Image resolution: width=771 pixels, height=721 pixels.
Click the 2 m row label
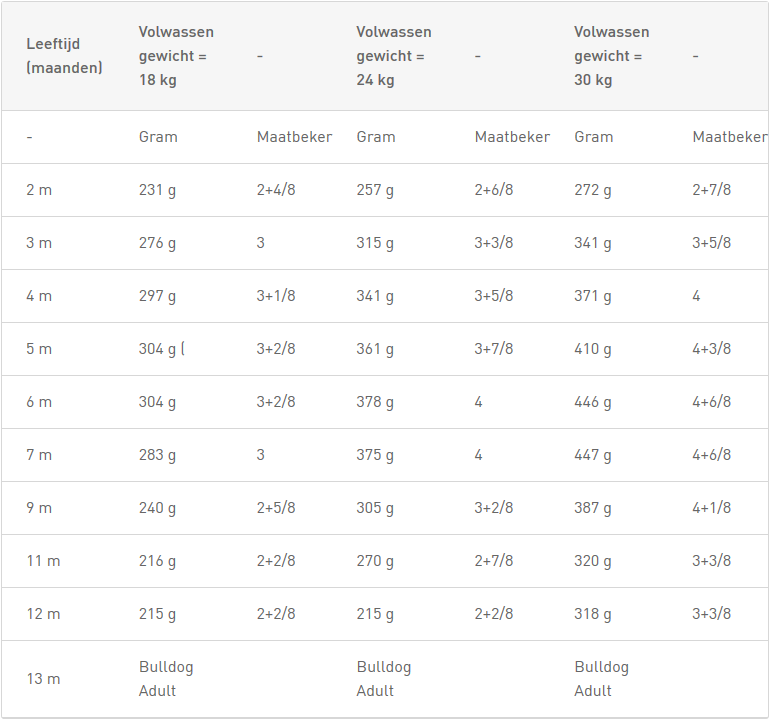39,190
